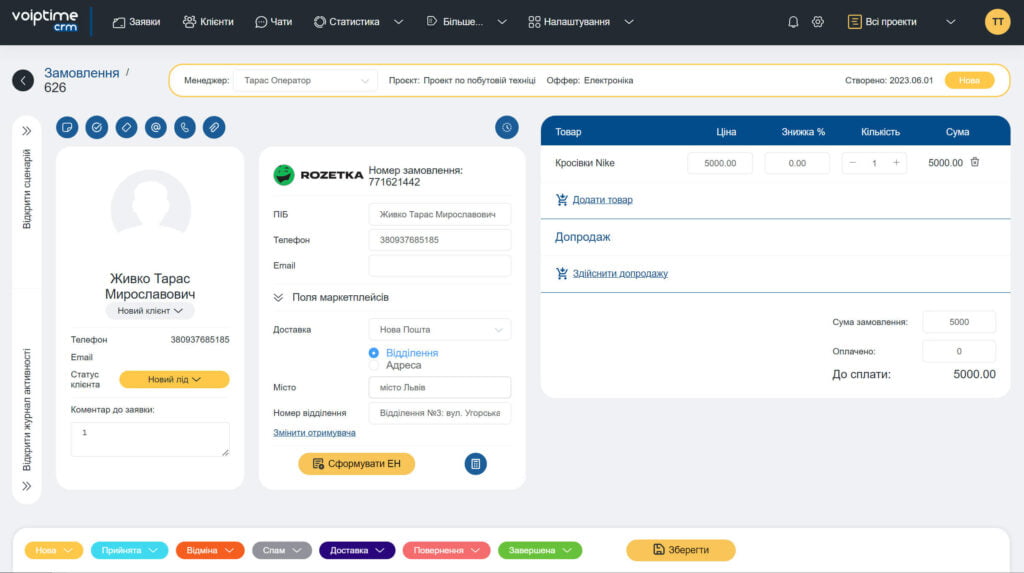
Task: Click the Нова status badge in header
Action: pos(969,80)
